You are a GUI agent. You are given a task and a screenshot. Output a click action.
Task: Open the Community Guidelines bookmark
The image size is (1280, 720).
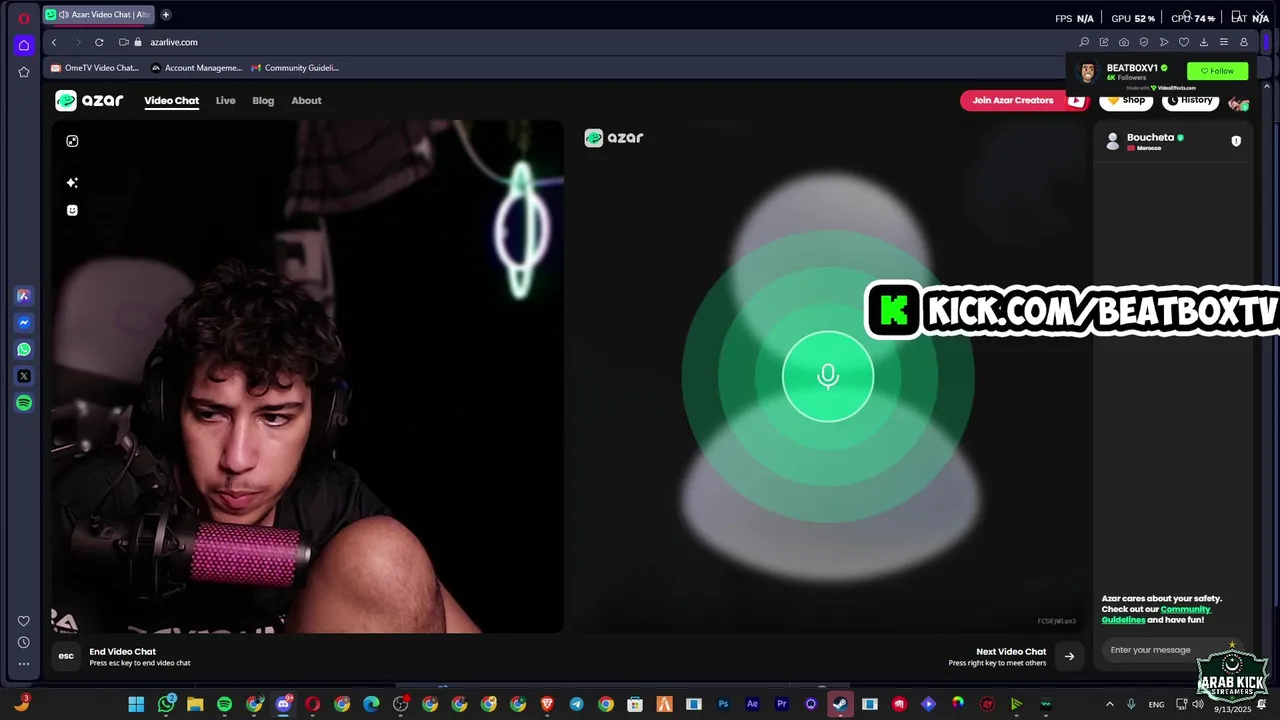click(295, 68)
